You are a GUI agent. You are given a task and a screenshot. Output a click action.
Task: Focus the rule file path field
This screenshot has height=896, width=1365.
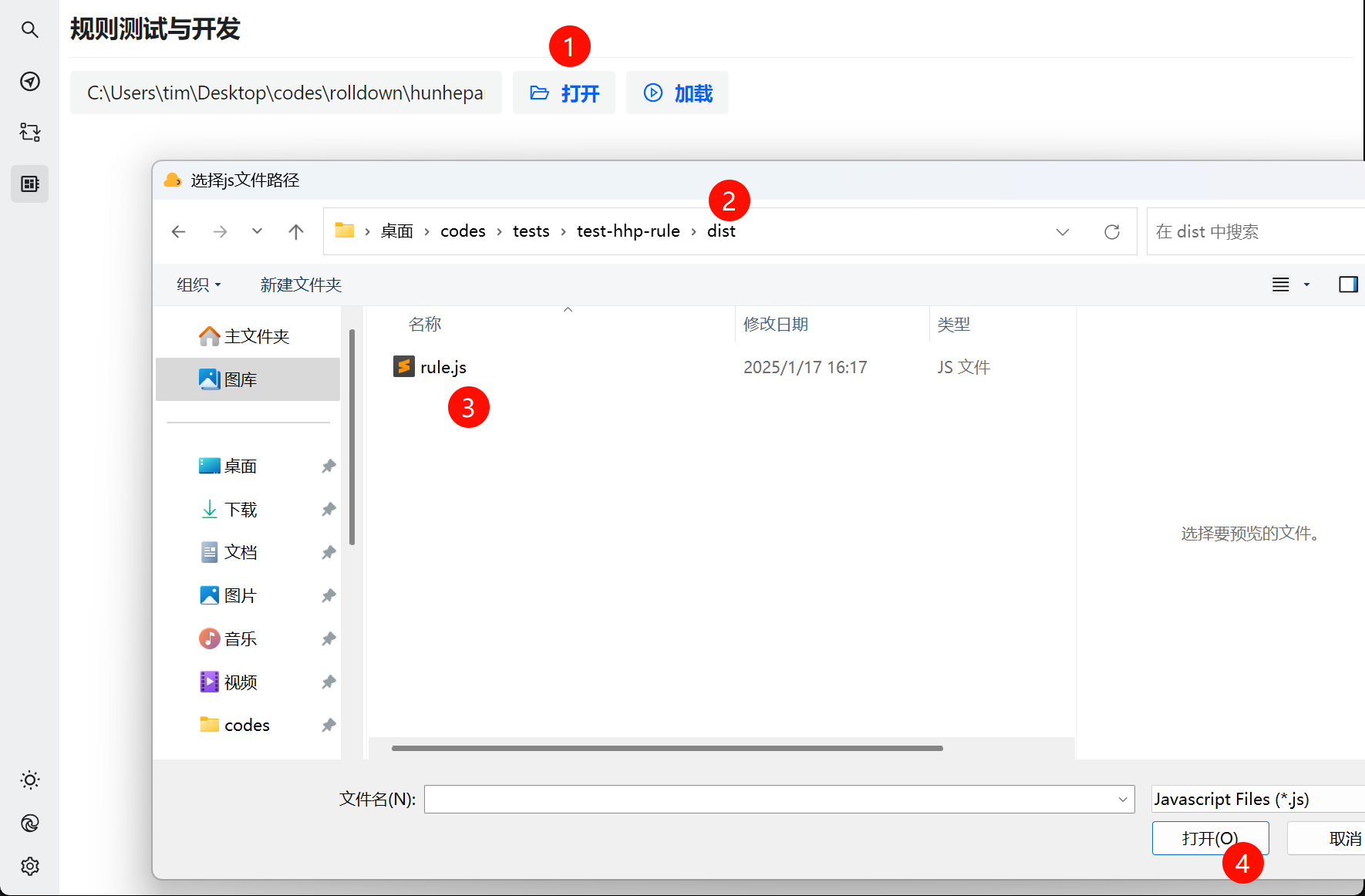(x=285, y=93)
